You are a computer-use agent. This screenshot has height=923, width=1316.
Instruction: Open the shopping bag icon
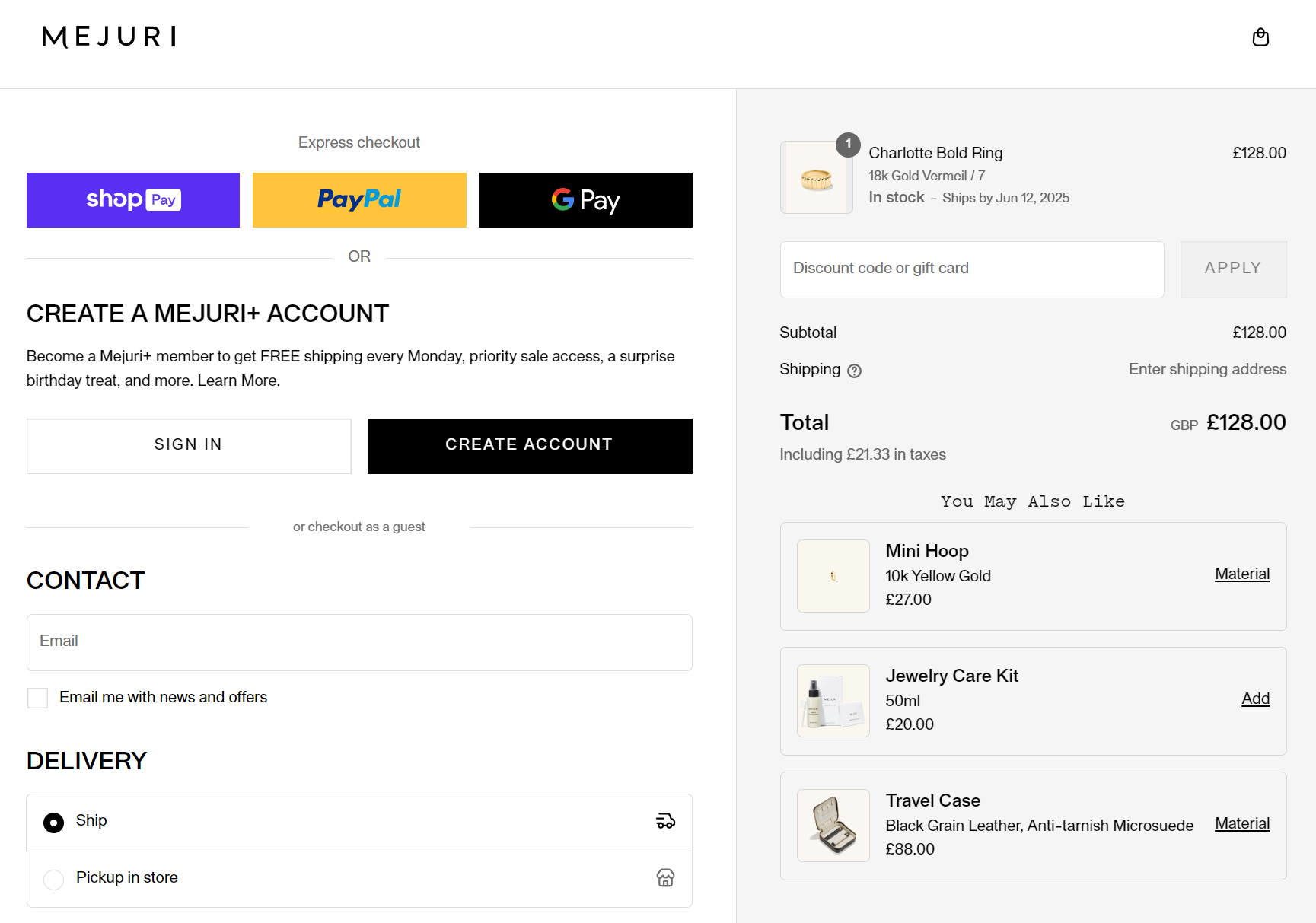tap(1260, 37)
